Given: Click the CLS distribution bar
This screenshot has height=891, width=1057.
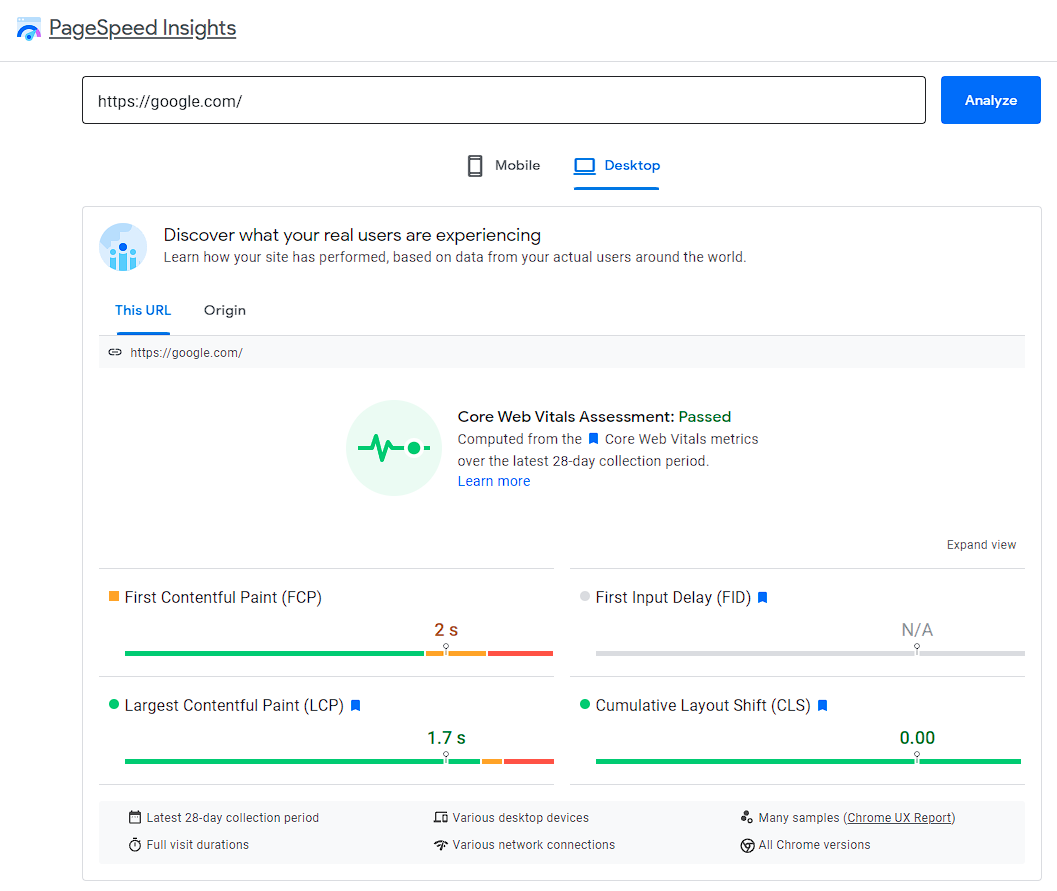Looking at the screenshot, I should click(x=808, y=761).
